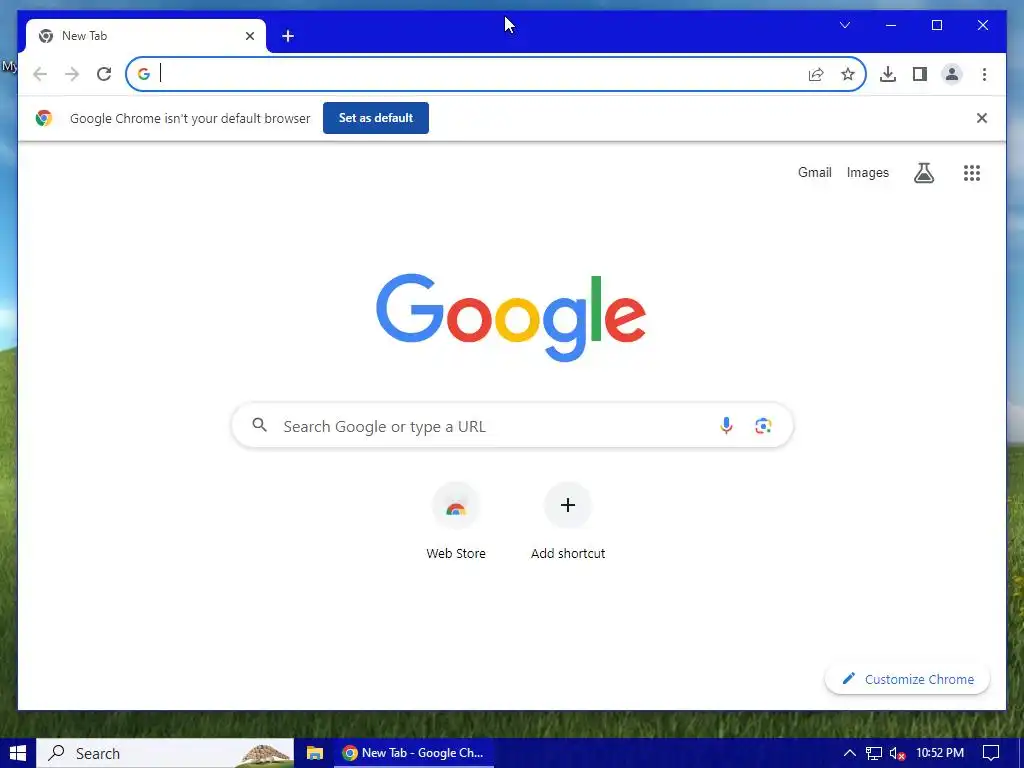Click Customize Chrome button
This screenshot has height=768, width=1024.
point(907,679)
